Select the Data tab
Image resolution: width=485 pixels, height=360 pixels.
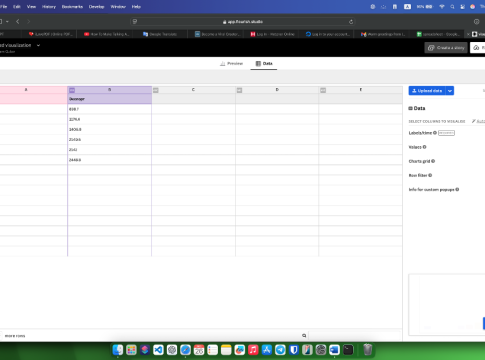pyautogui.click(x=264, y=63)
